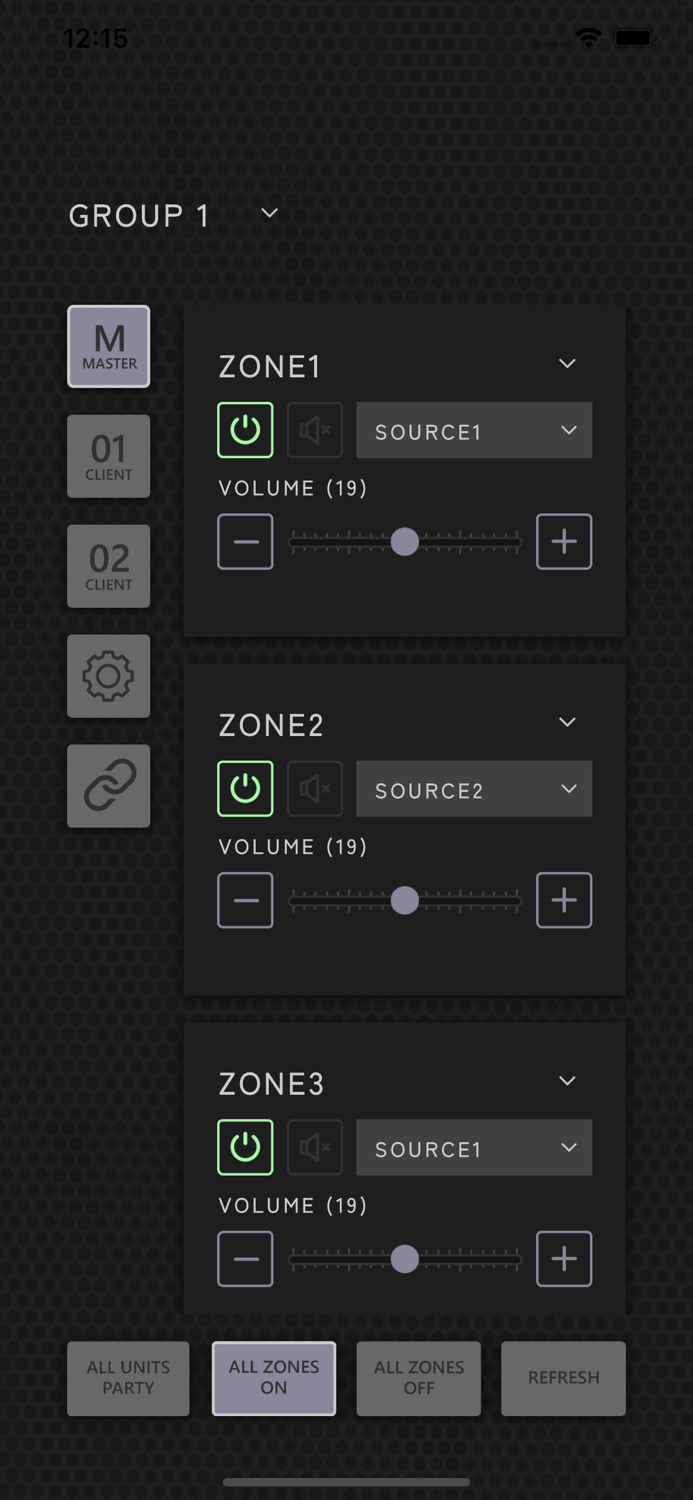The width and height of the screenshot is (693, 1500).
Task: Open the SOURCE2 dropdown in ZONE2
Action: [474, 788]
